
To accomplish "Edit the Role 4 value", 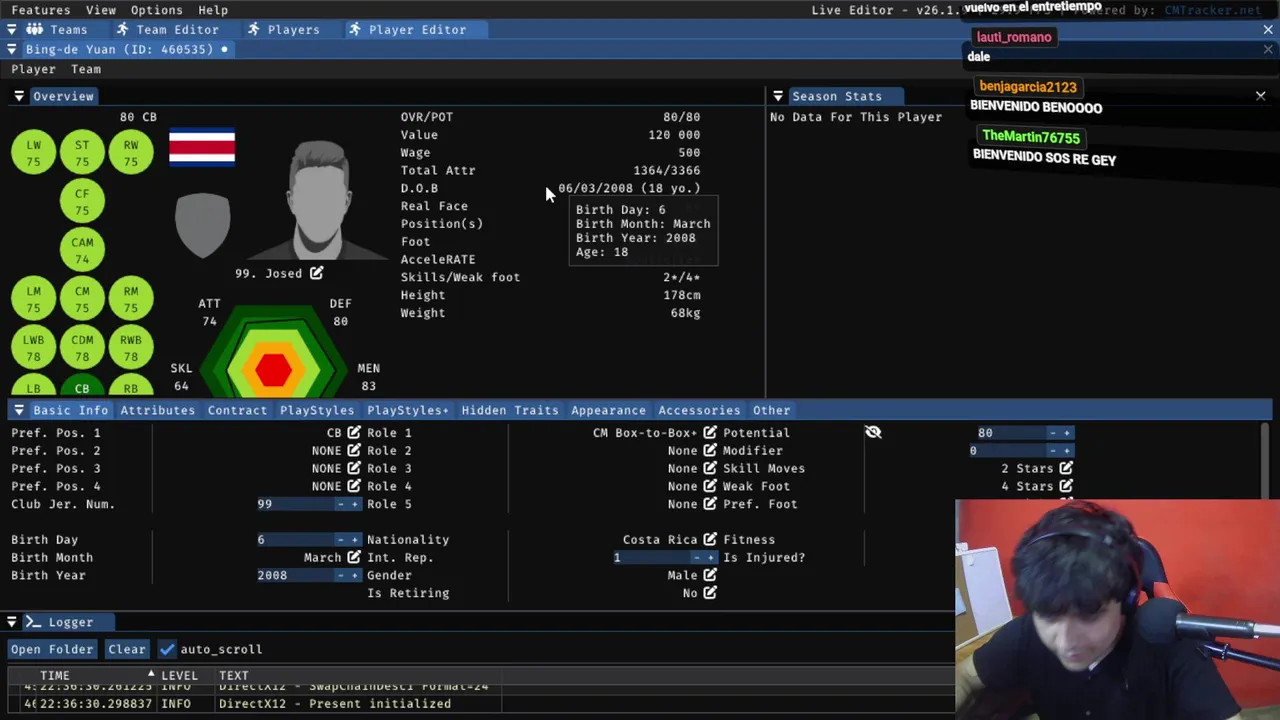I will point(710,487).
